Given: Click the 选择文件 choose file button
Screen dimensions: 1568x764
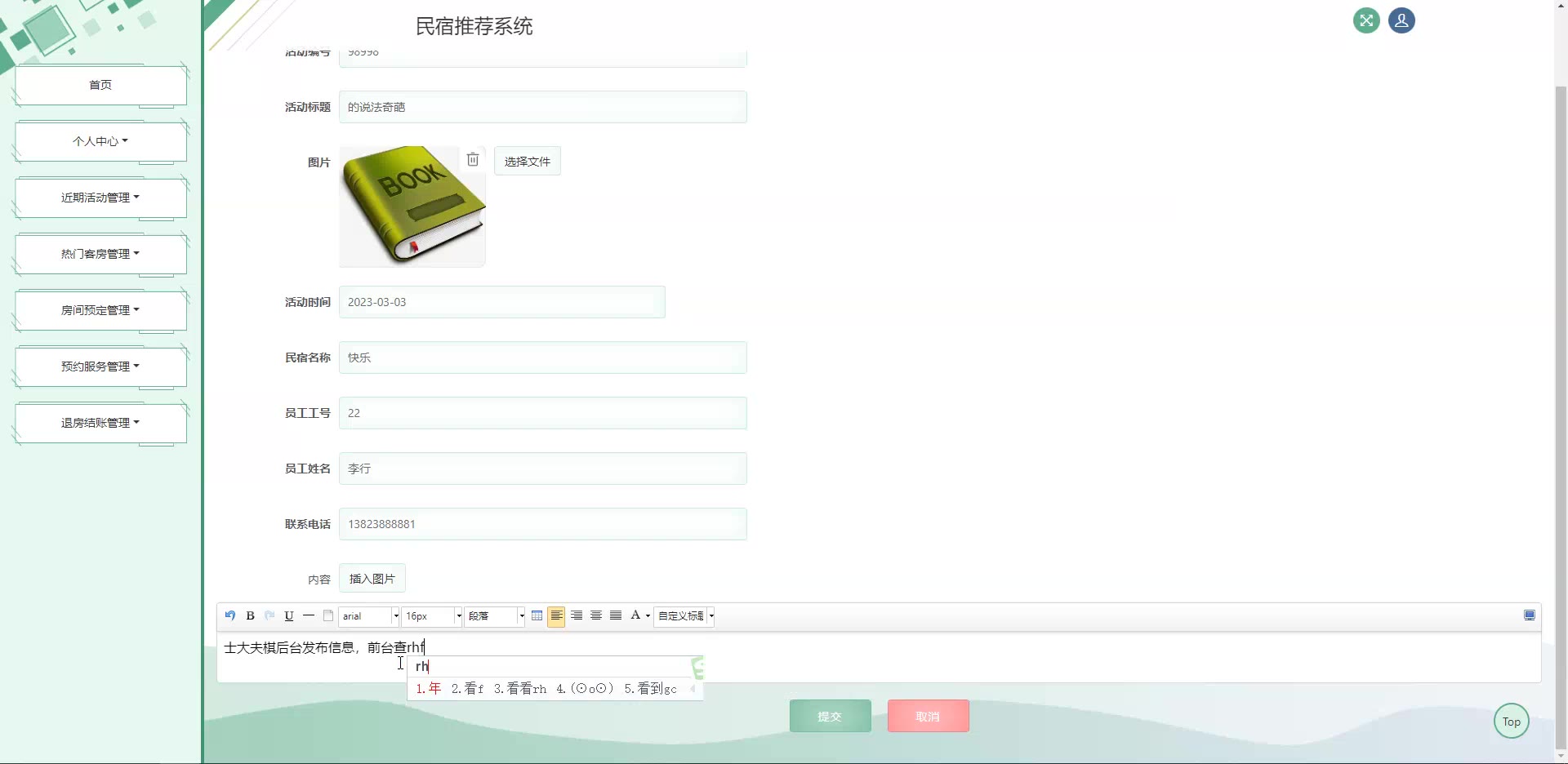Looking at the screenshot, I should pyautogui.click(x=528, y=161).
